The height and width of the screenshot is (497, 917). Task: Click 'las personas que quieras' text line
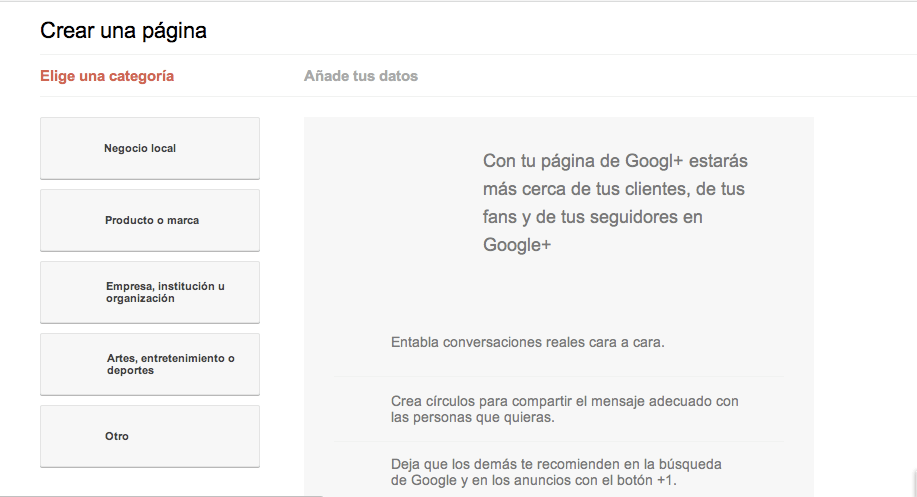coord(472,418)
